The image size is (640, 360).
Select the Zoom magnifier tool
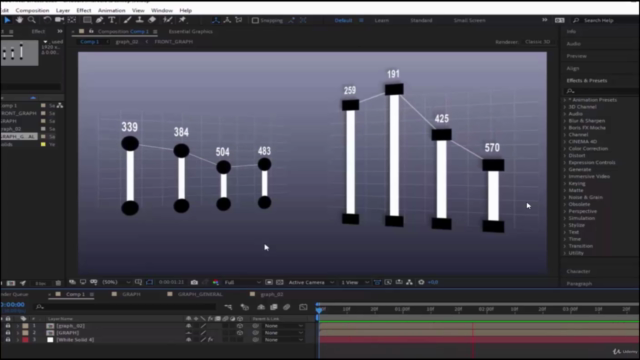(31, 20)
